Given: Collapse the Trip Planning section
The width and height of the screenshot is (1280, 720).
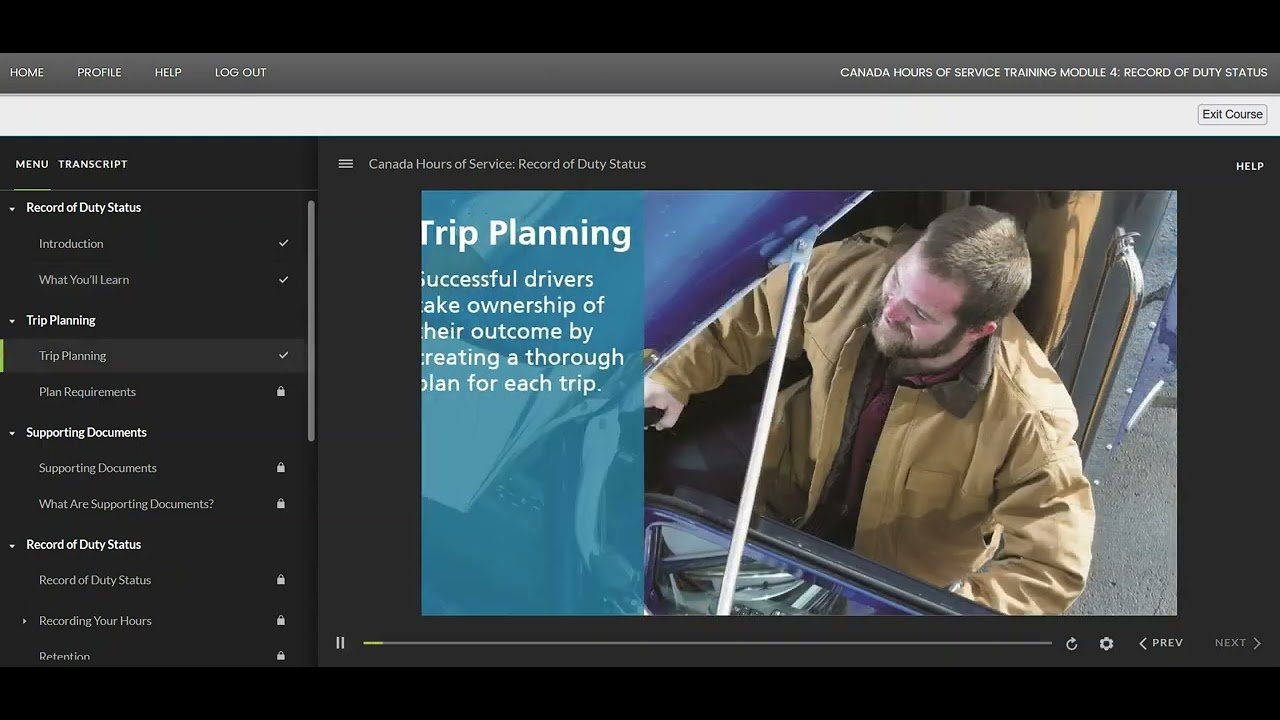Looking at the screenshot, I should pyautogui.click(x=13, y=321).
